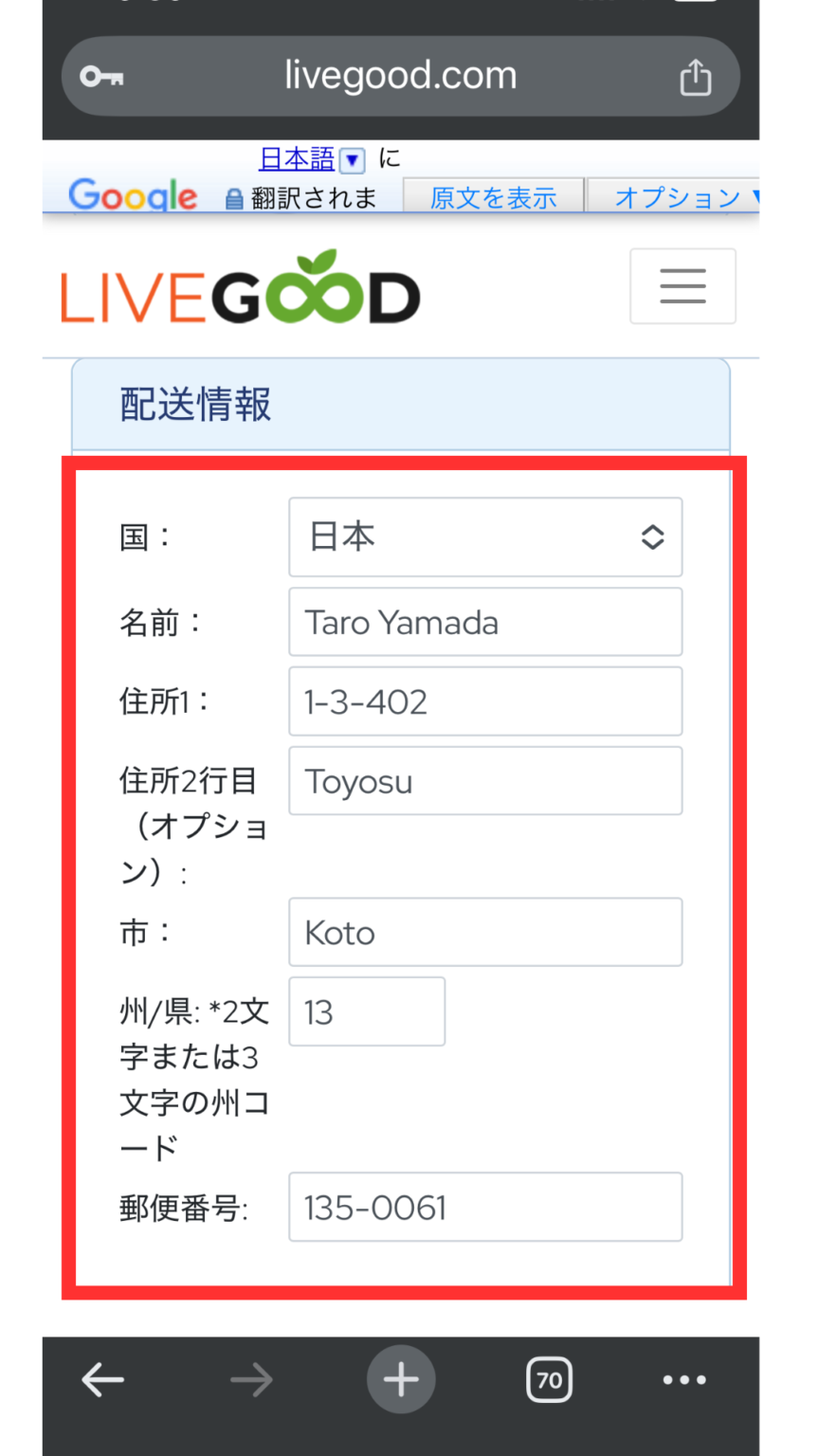Open the 日本語 translation language dropdown arrow
The height and width of the screenshot is (1456, 819).
[352, 160]
